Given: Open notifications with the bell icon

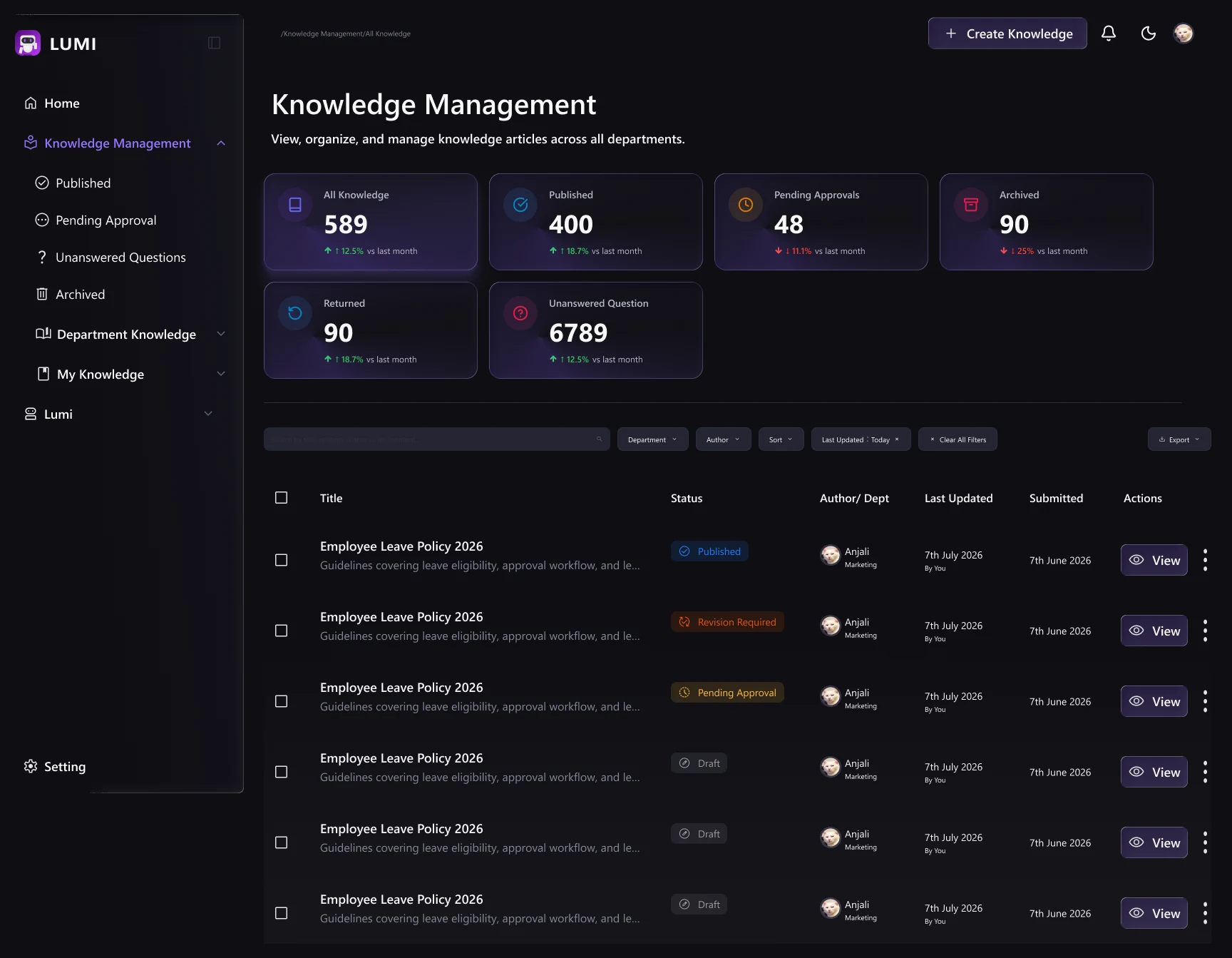Looking at the screenshot, I should point(1109,34).
